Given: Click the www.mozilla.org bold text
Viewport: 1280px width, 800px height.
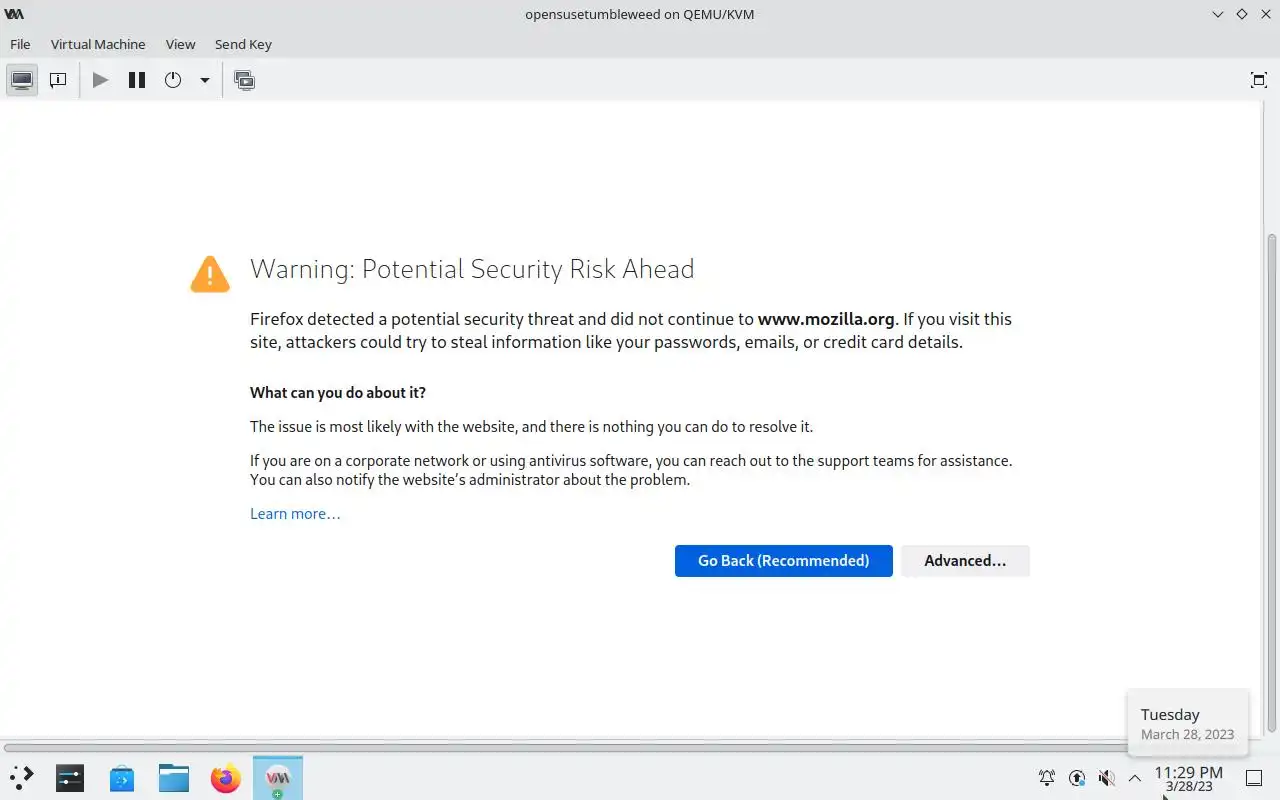Looking at the screenshot, I should click(826, 319).
